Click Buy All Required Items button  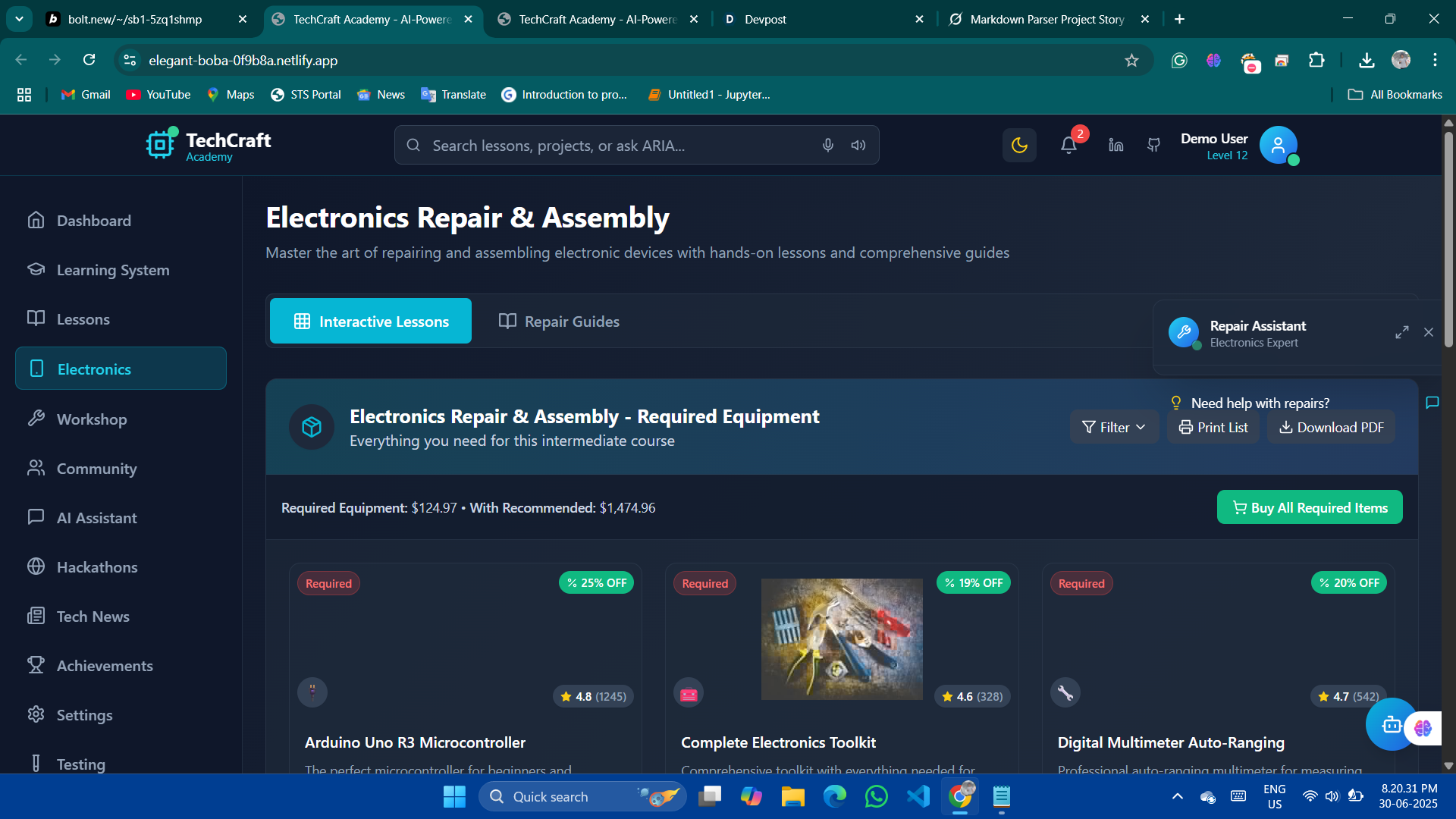point(1310,507)
